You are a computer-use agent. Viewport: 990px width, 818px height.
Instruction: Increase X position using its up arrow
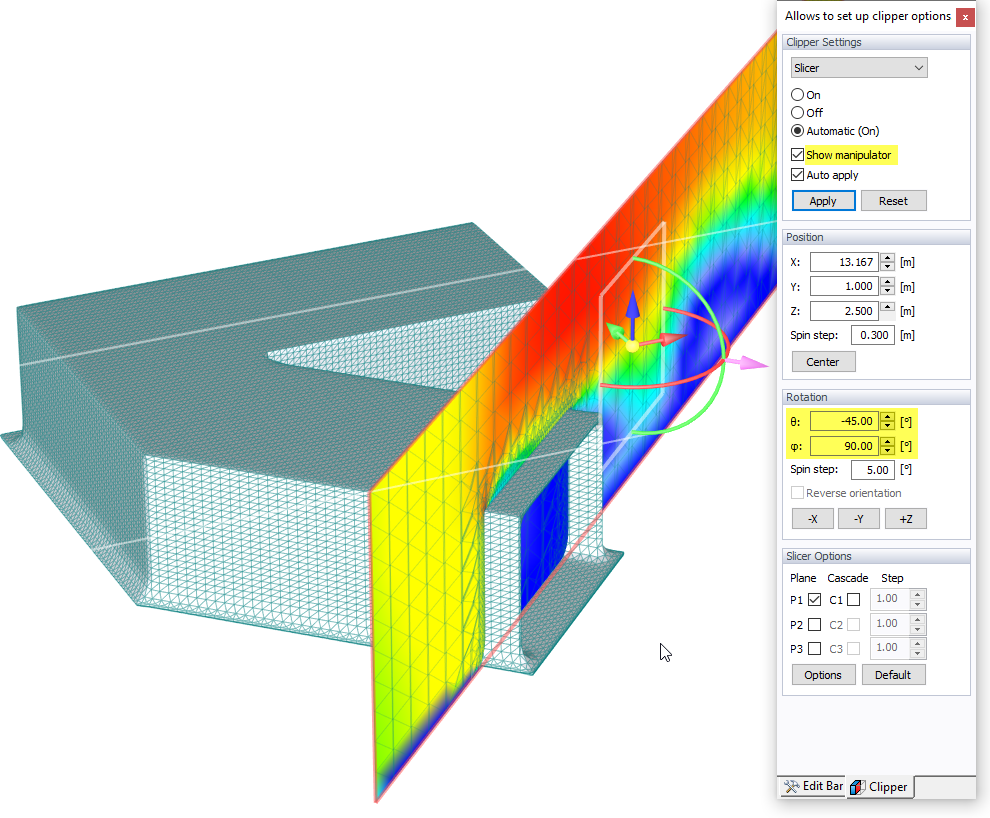click(x=887, y=257)
